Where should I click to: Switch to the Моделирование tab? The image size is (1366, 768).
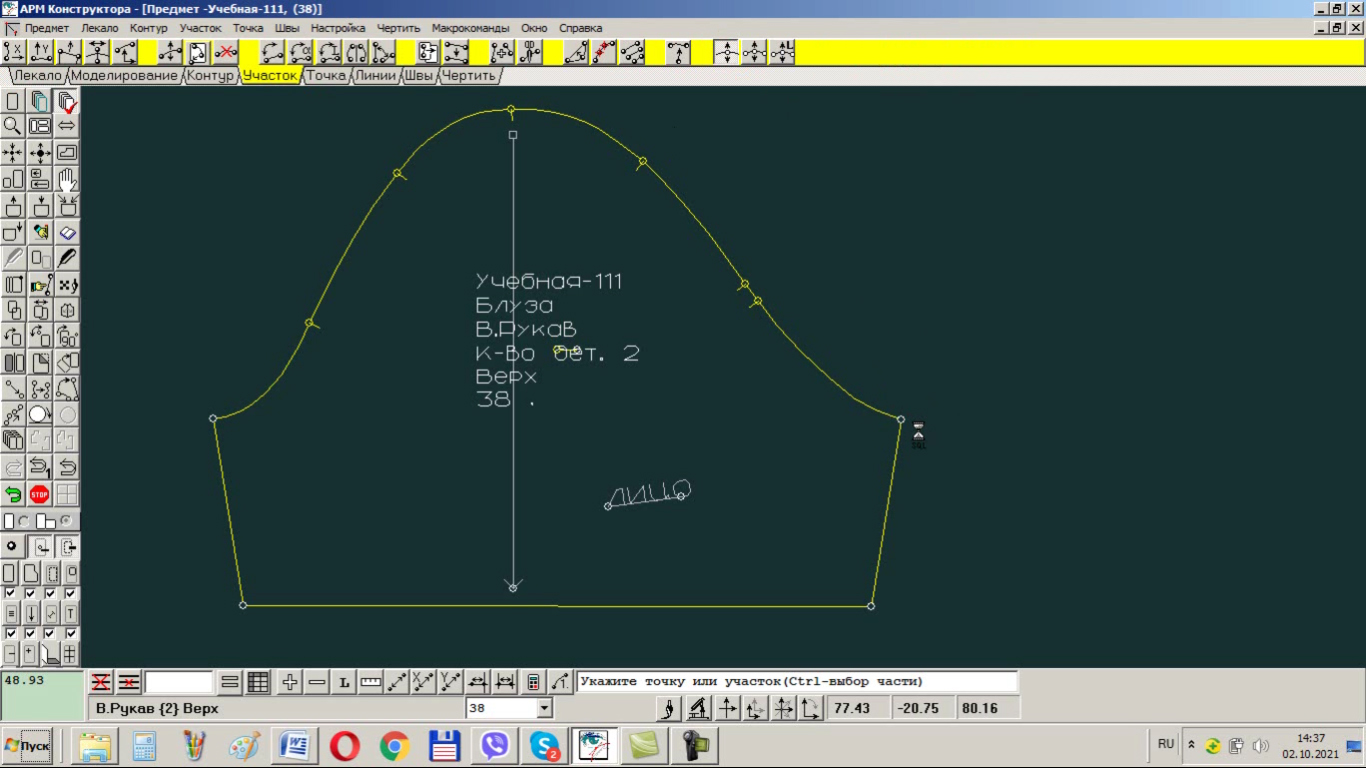pyautogui.click(x=125, y=75)
